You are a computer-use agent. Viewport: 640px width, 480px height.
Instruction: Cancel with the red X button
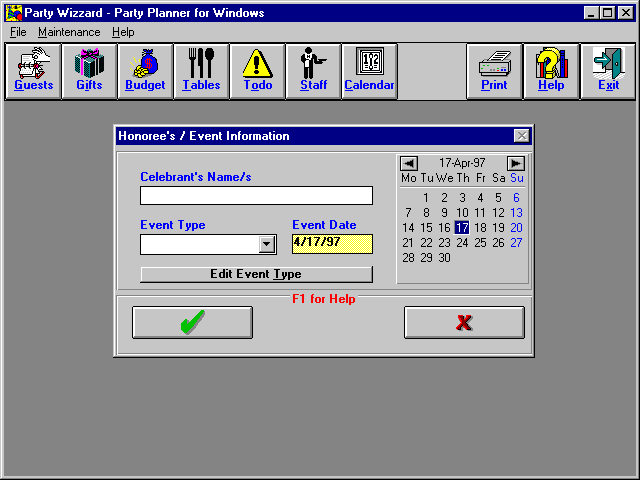coord(464,322)
